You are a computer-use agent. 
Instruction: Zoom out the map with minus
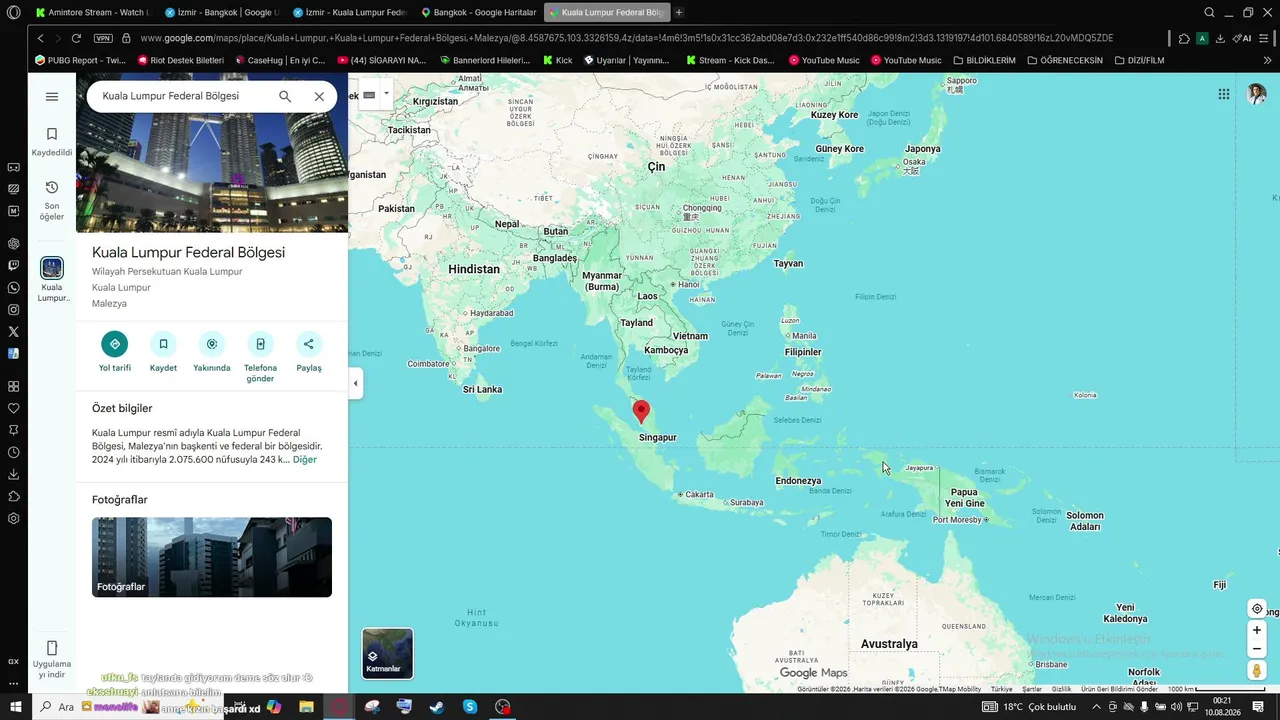[x=1257, y=649]
